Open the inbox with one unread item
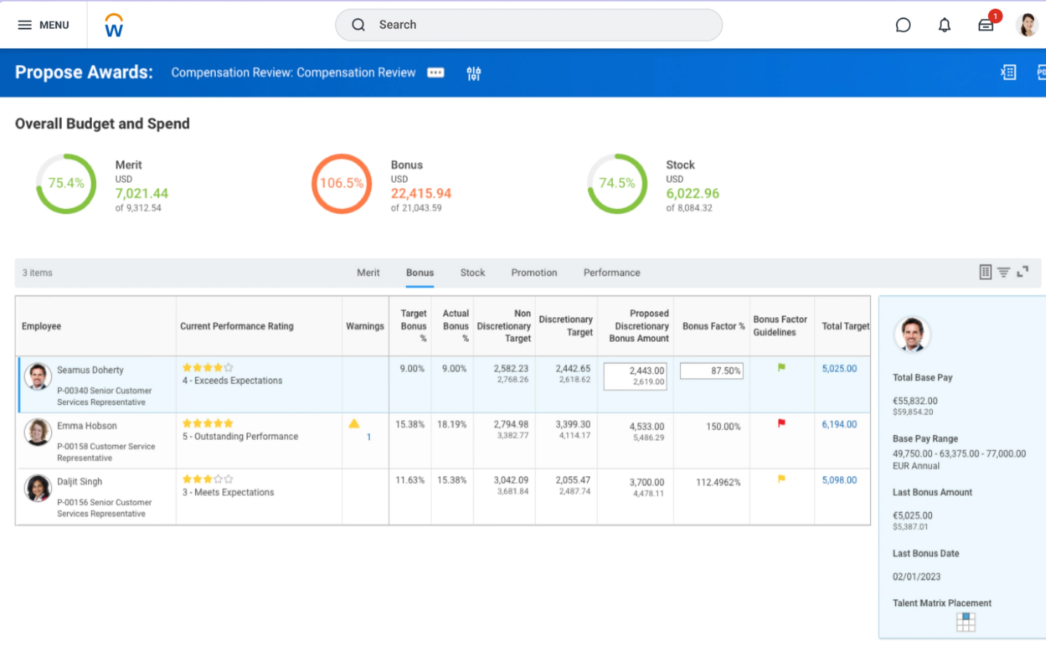The image size is (1046, 645). 986,25
